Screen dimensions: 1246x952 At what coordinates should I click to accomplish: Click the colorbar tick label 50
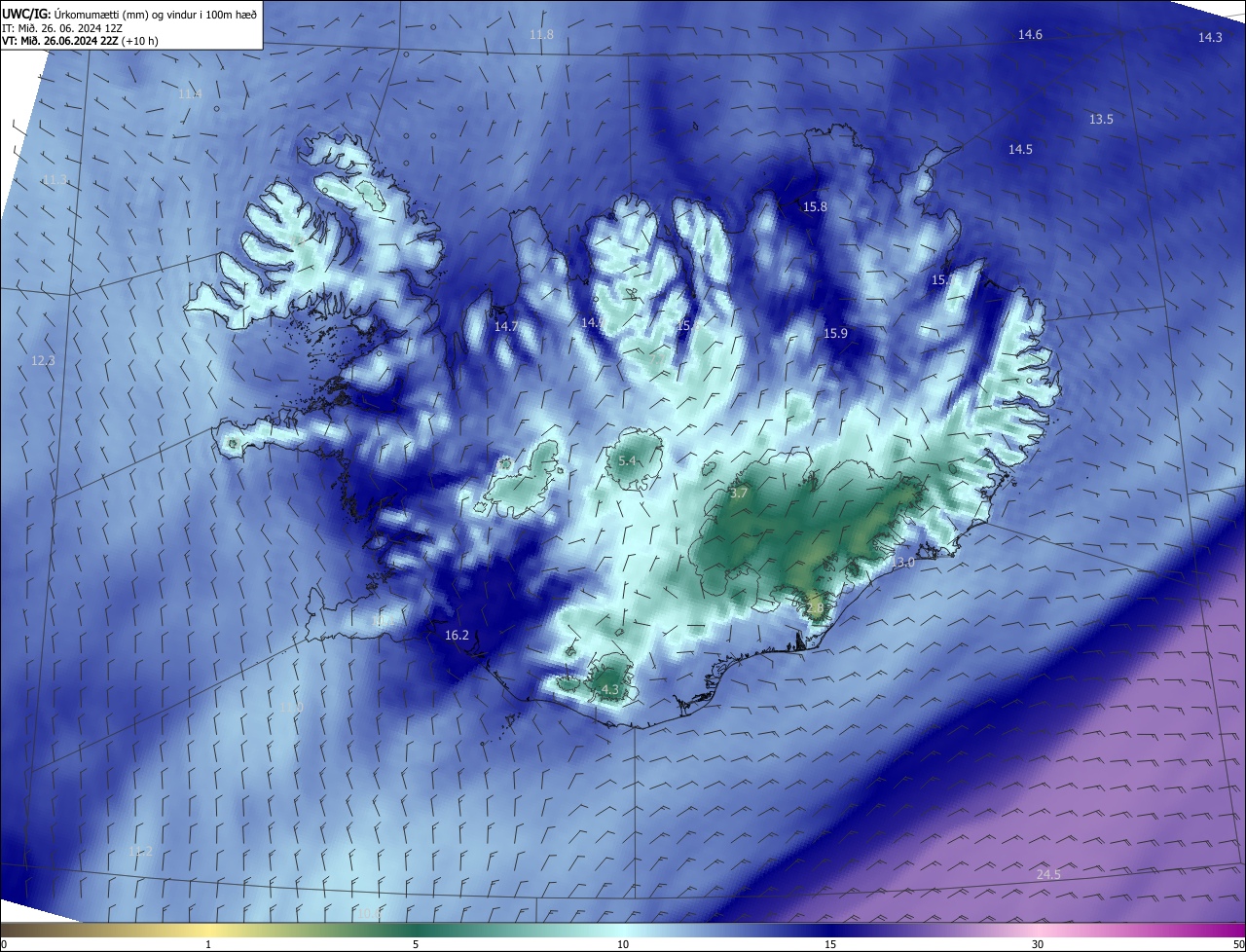click(x=1238, y=945)
